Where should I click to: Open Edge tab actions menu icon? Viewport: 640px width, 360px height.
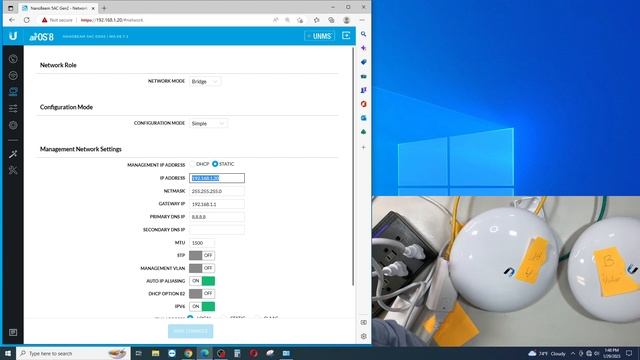[11, 8]
